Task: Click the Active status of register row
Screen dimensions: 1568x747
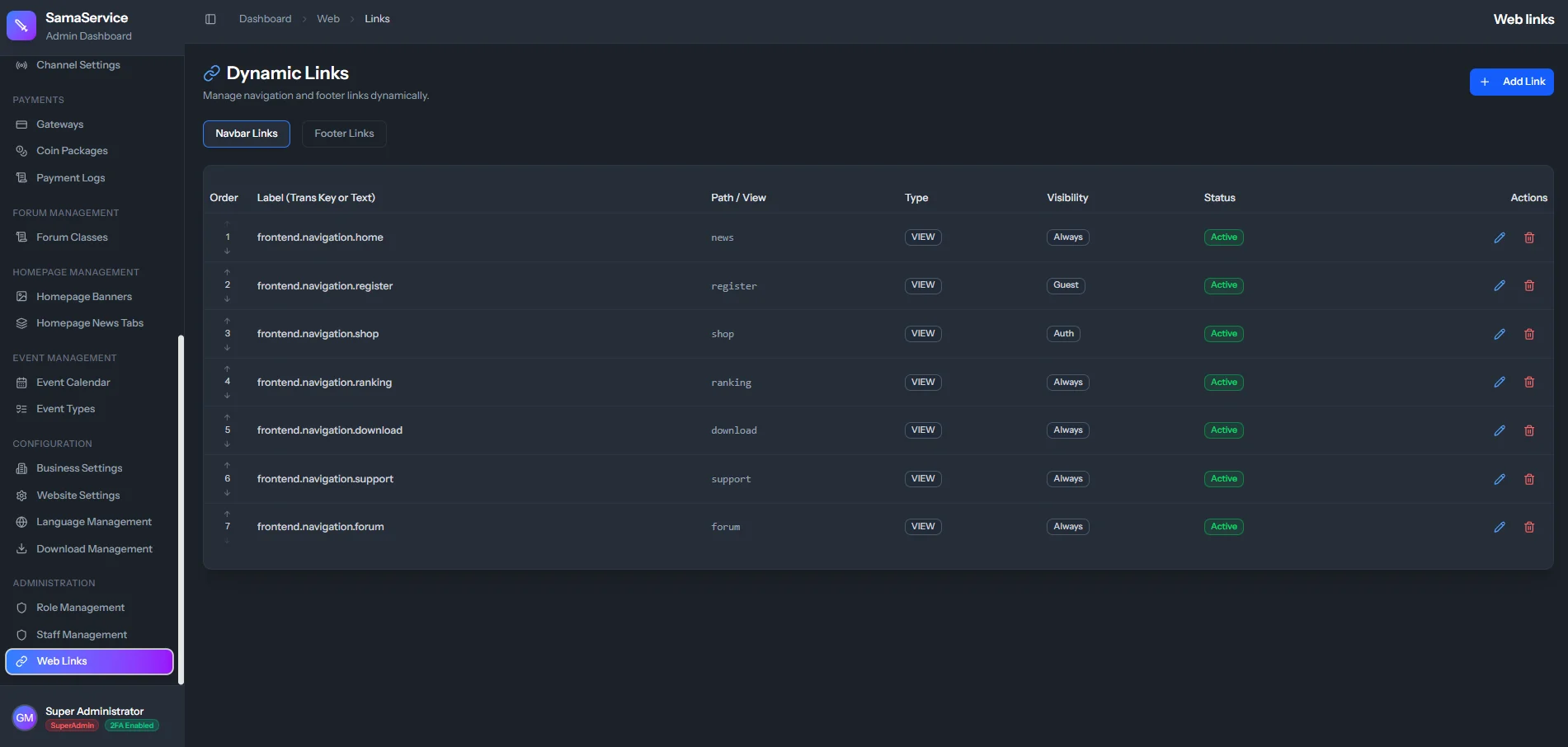Action: coord(1223,285)
